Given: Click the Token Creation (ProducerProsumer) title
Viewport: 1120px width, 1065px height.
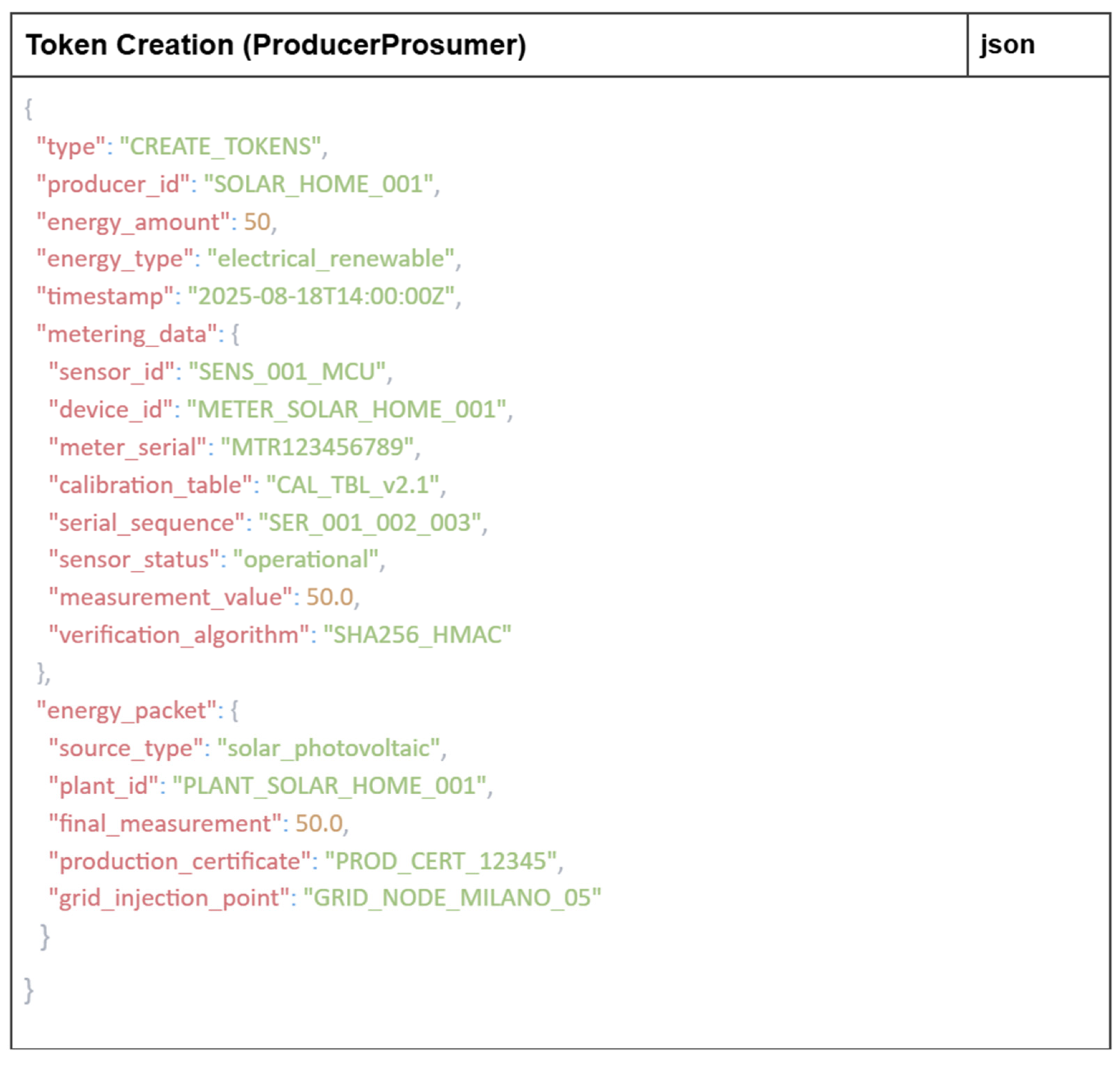Looking at the screenshot, I should click(276, 45).
